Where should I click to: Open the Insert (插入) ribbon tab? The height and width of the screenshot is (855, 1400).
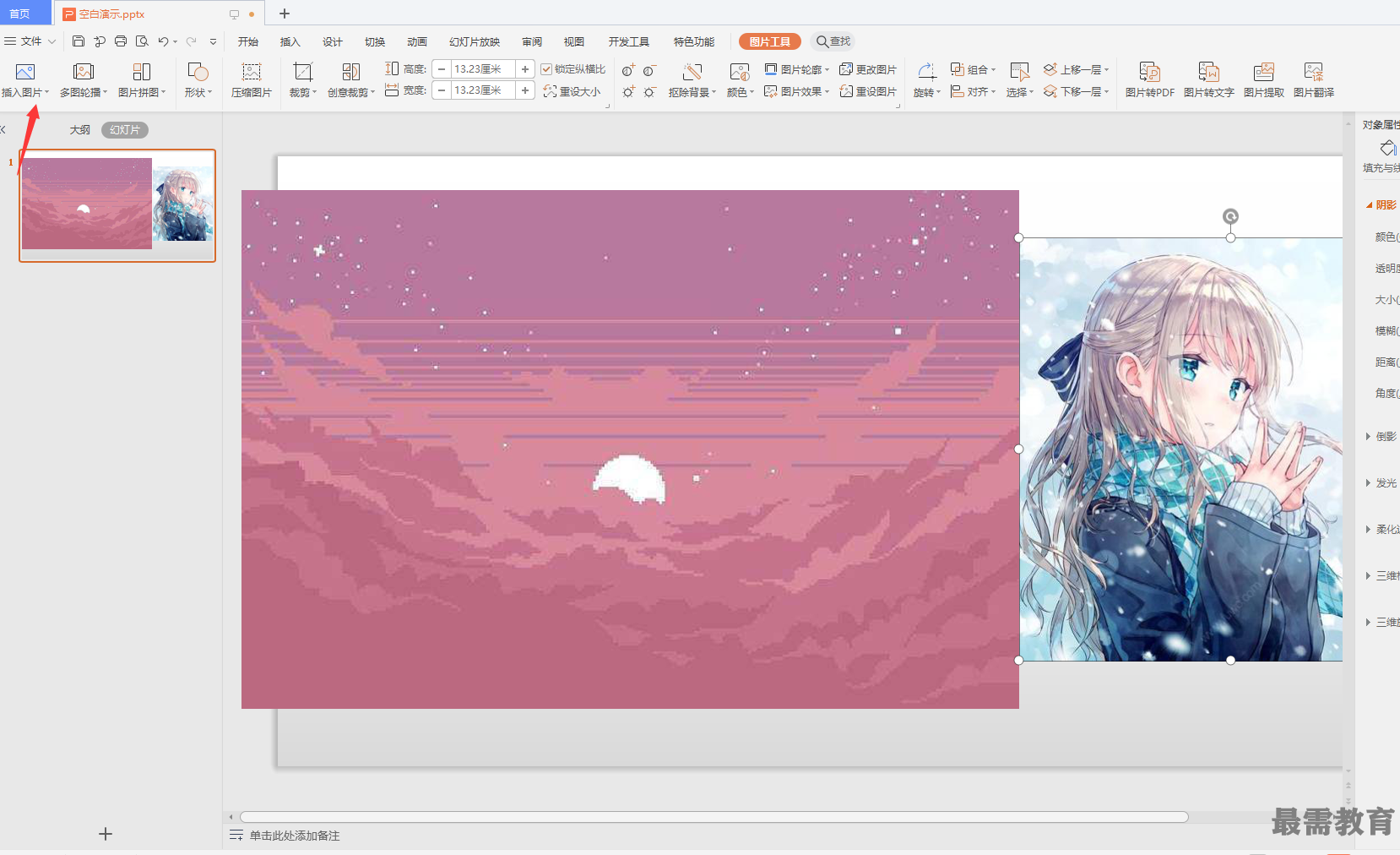(290, 41)
